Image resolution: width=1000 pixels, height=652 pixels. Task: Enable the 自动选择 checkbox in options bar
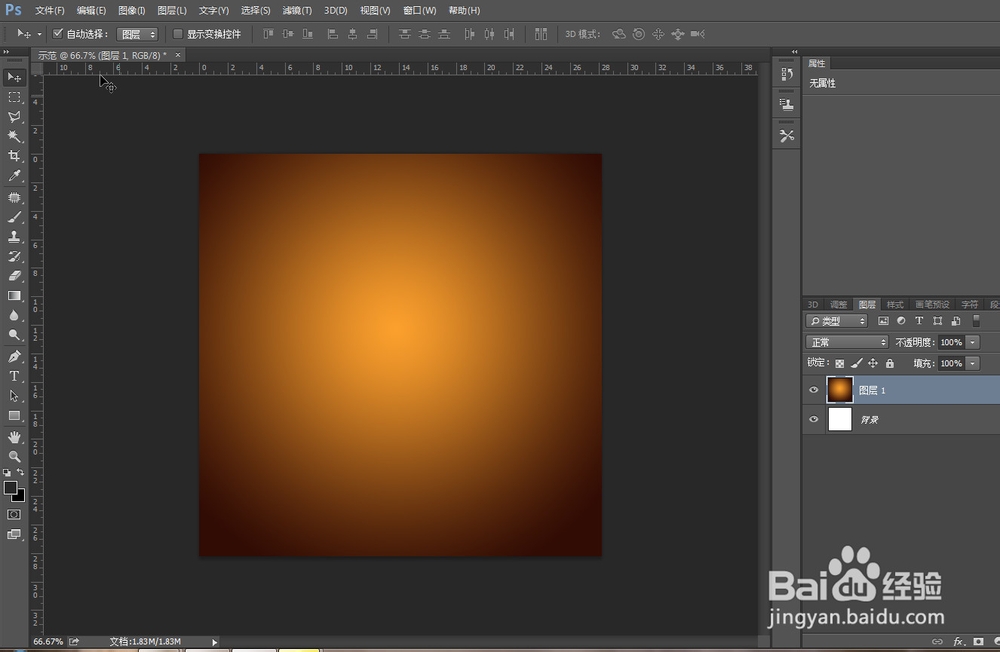pyautogui.click(x=58, y=33)
